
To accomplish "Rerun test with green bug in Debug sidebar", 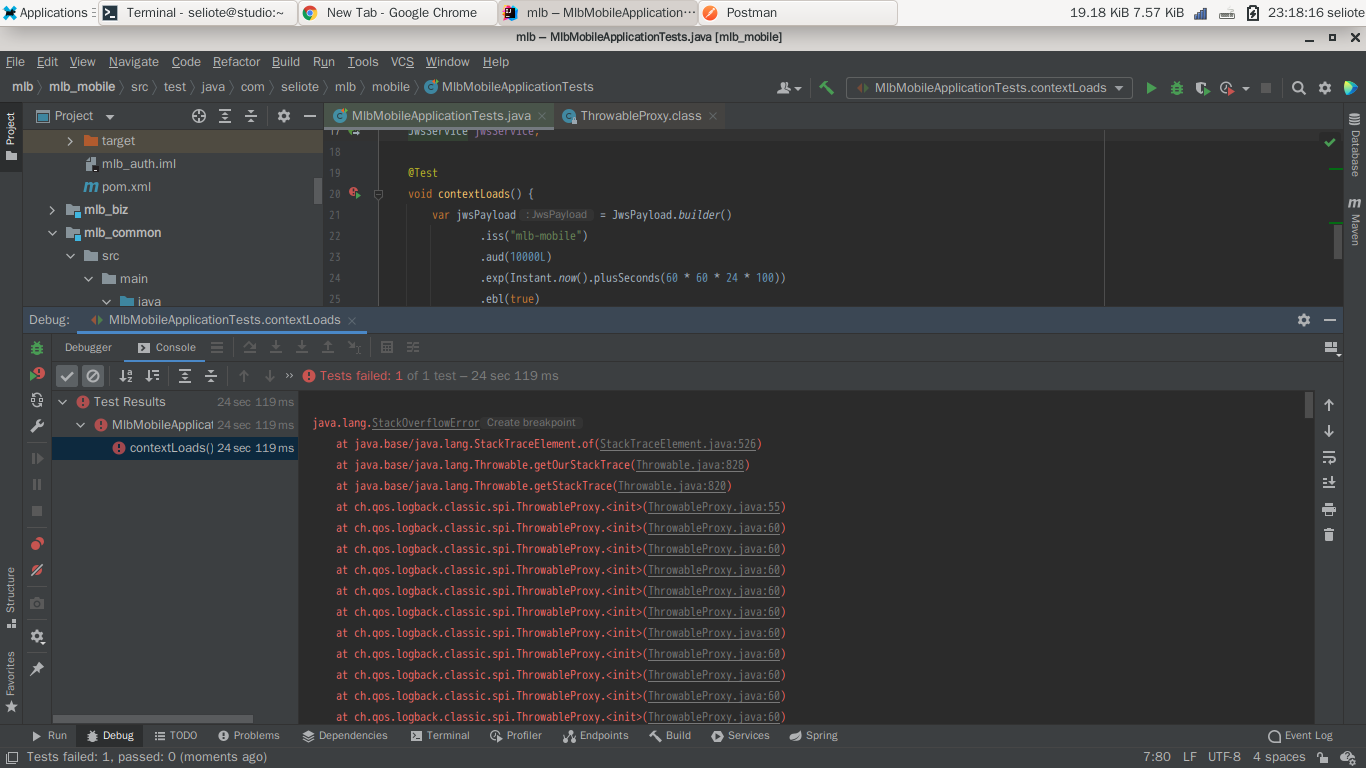I will [x=37, y=348].
